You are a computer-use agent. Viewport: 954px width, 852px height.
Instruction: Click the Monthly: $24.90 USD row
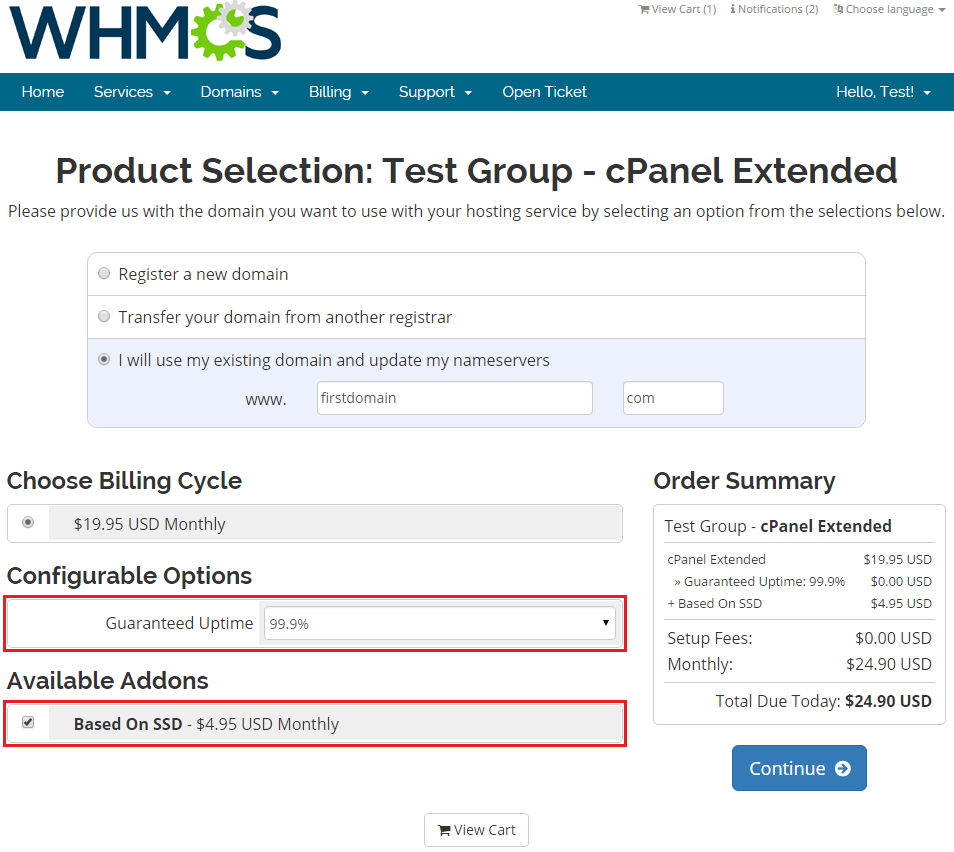pyautogui.click(x=799, y=664)
